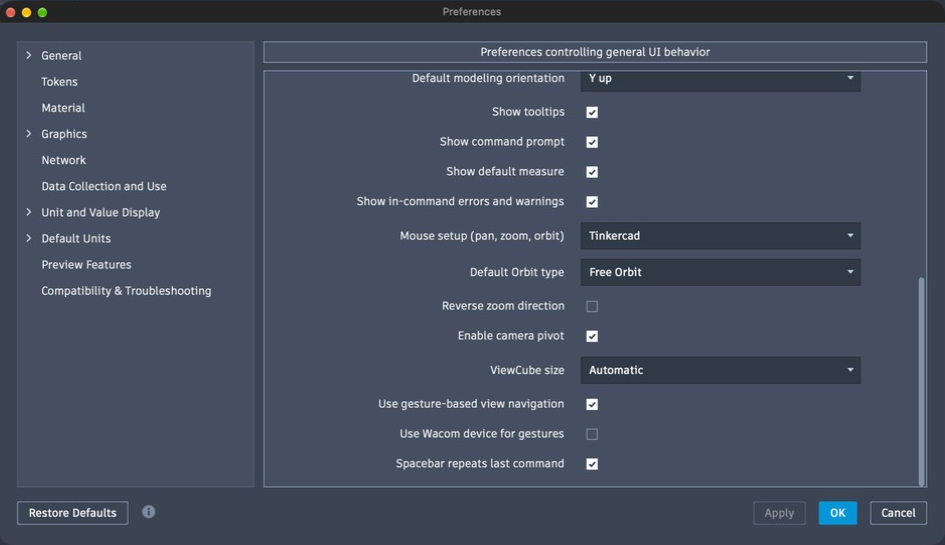945x545 pixels.
Task: Open Default Orbit type dropdown
Action: [x=720, y=272]
